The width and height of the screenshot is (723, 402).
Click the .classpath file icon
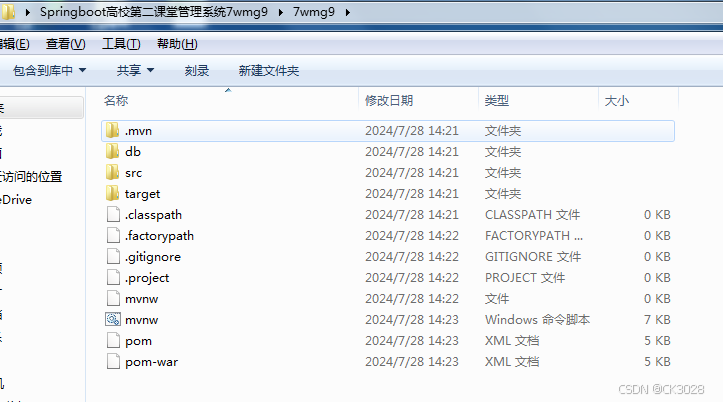click(113, 214)
